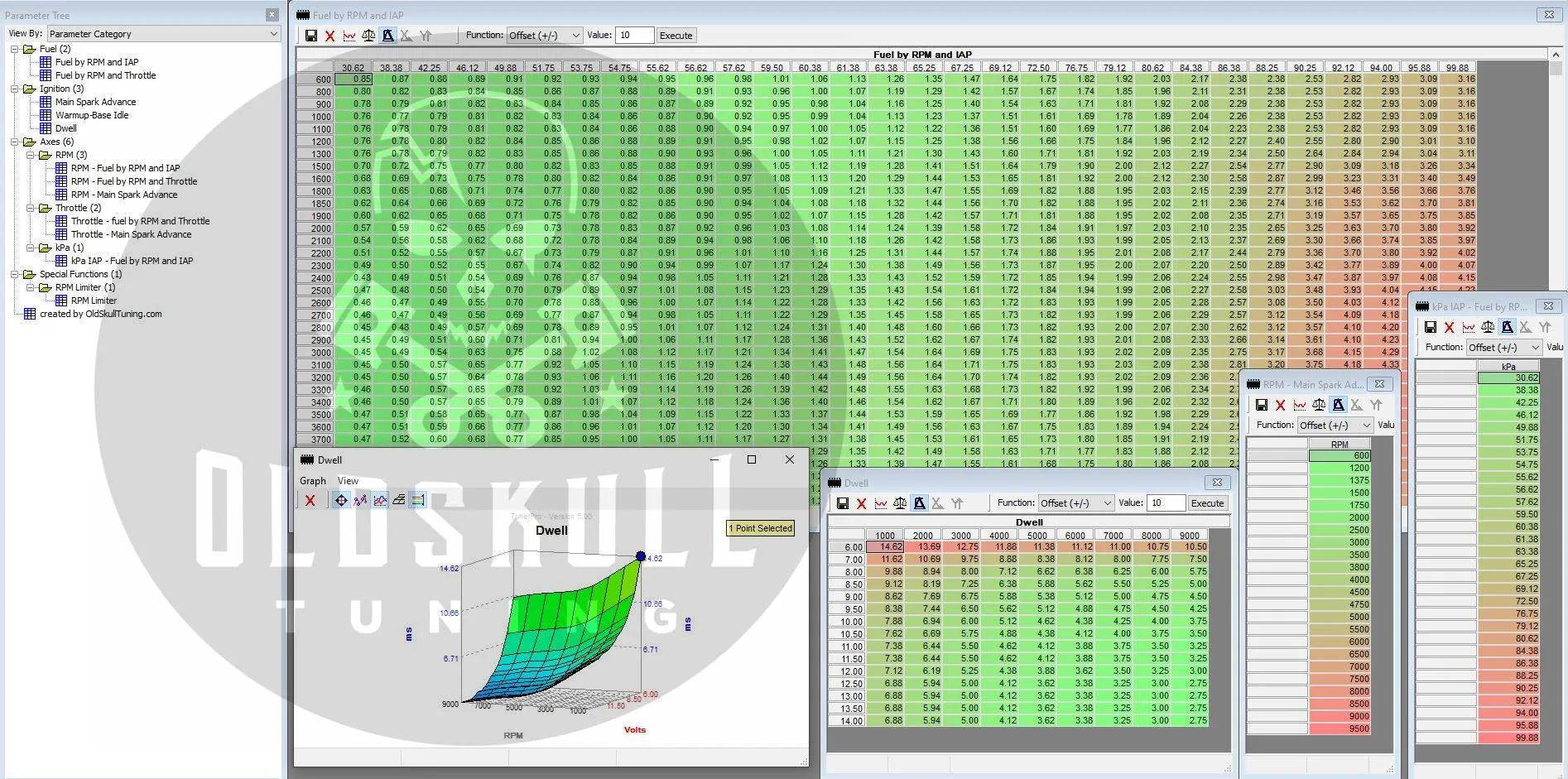The height and width of the screenshot is (779, 1568).
Task: Toggle the color legend button in Dwell graph toolbar
Action: click(x=418, y=500)
